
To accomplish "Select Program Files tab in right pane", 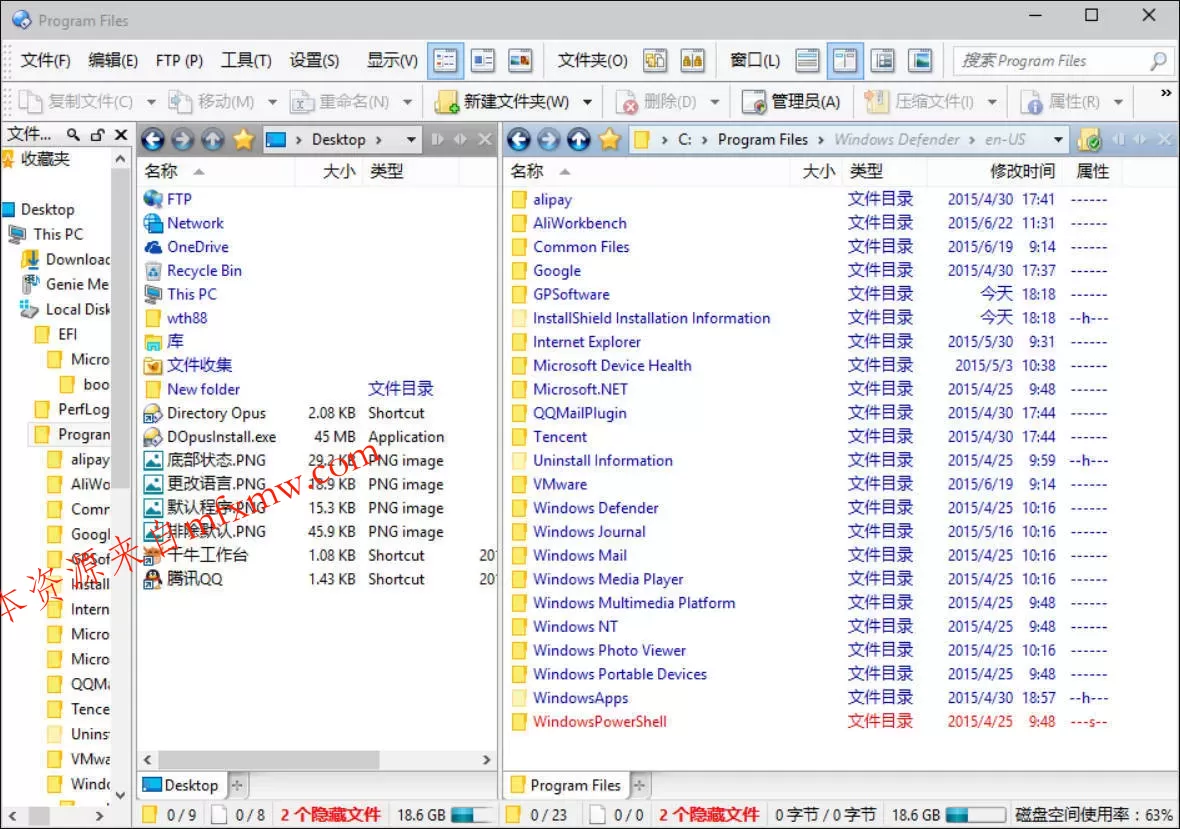I will [566, 785].
